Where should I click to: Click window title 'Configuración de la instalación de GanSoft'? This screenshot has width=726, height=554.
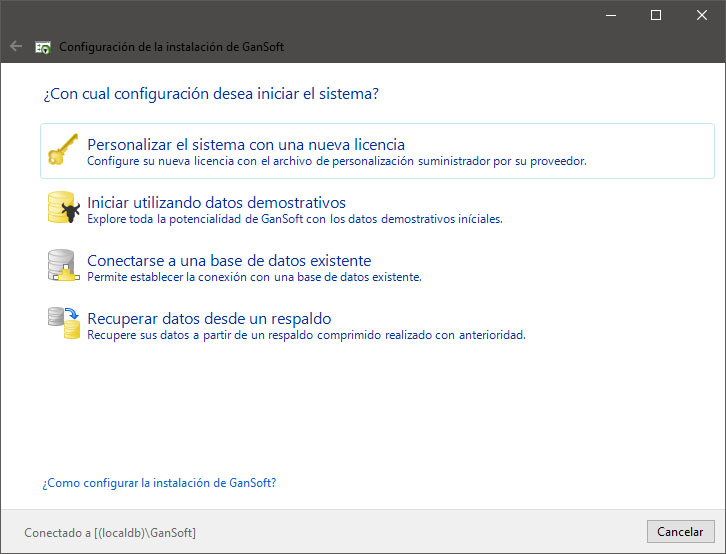pos(172,47)
